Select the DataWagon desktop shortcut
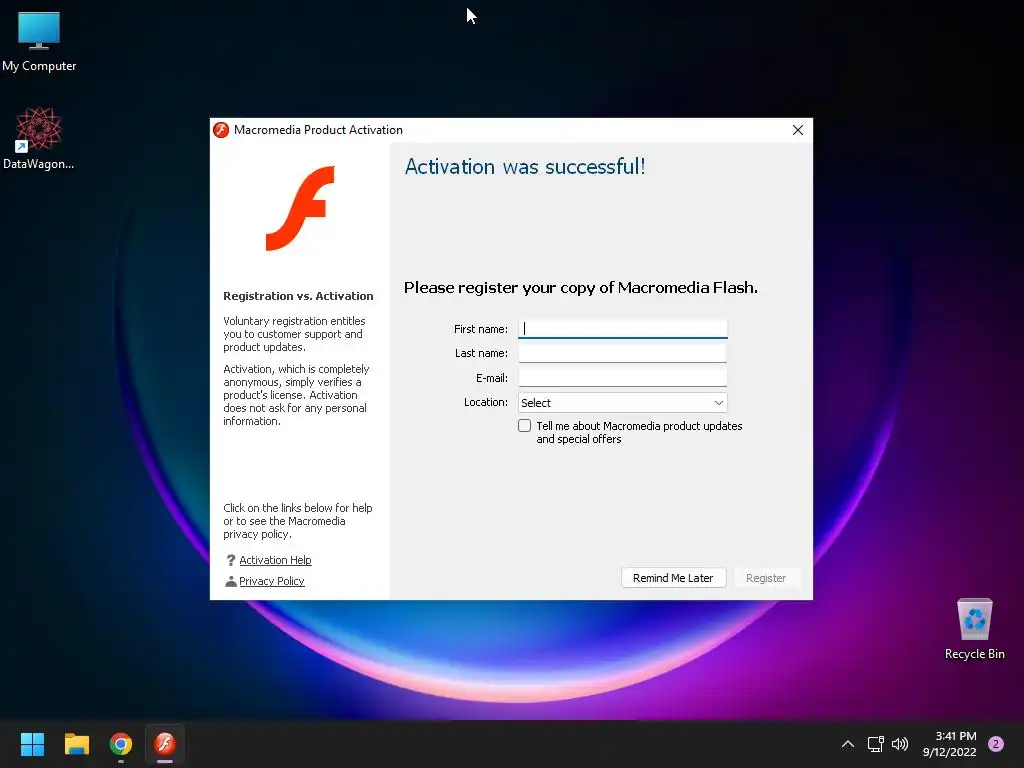This screenshot has width=1024, height=768. tap(39, 138)
